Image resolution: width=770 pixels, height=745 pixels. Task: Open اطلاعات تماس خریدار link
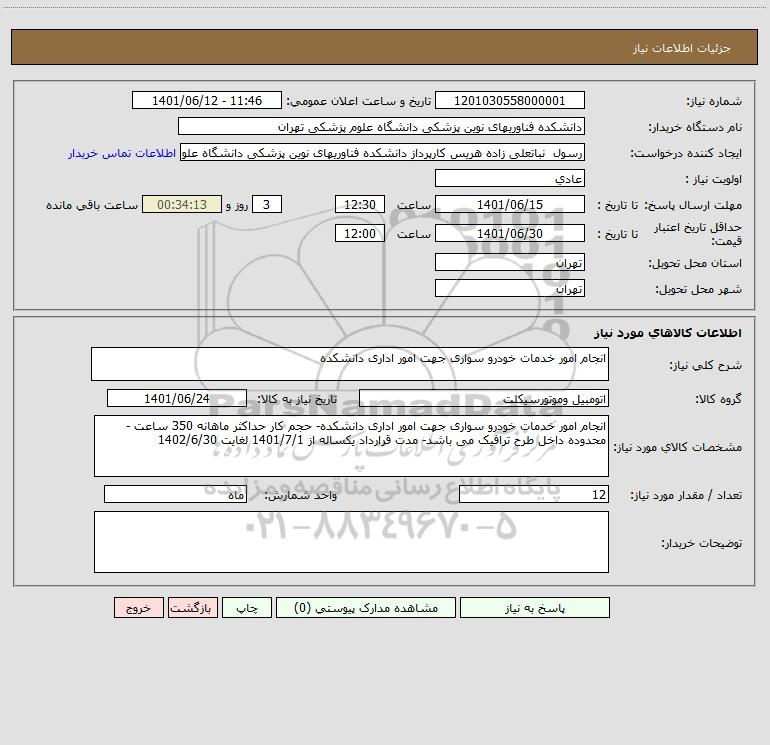[x=122, y=153]
